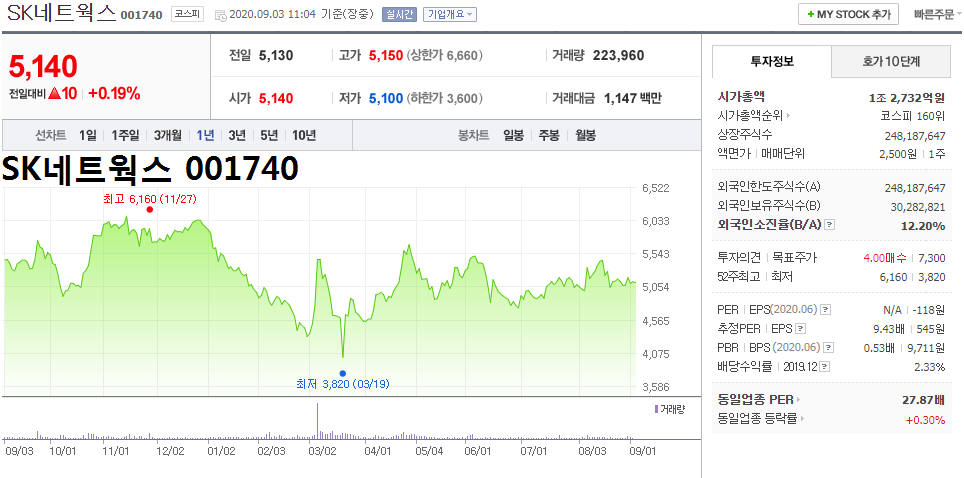Select the 10년 line chart range
This screenshot has width=964, height=478.
pyautogui.click(x=304, y=135)
